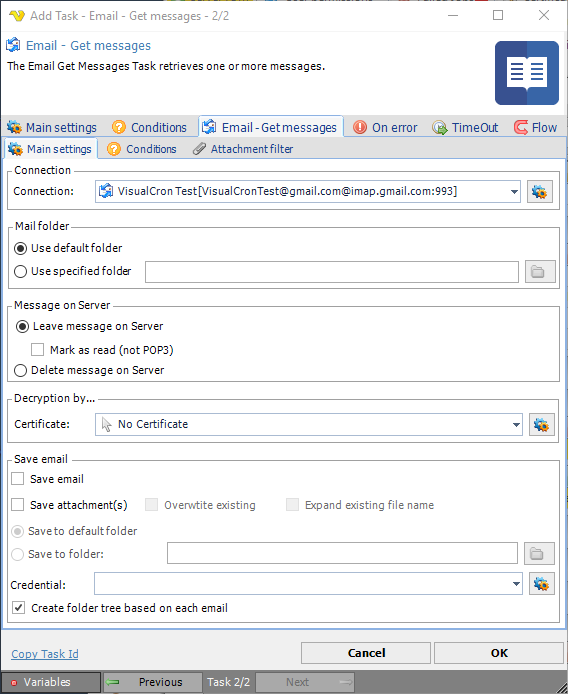Select the inner Main settings sub-tab
This screenshot has width=568, height=694.
[x=50, y=149]
